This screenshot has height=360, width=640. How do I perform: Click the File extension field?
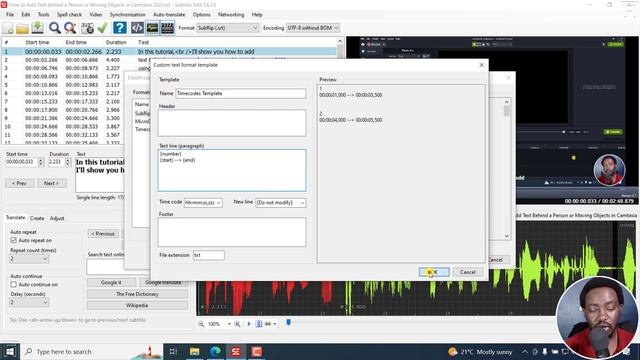point(209,255)
